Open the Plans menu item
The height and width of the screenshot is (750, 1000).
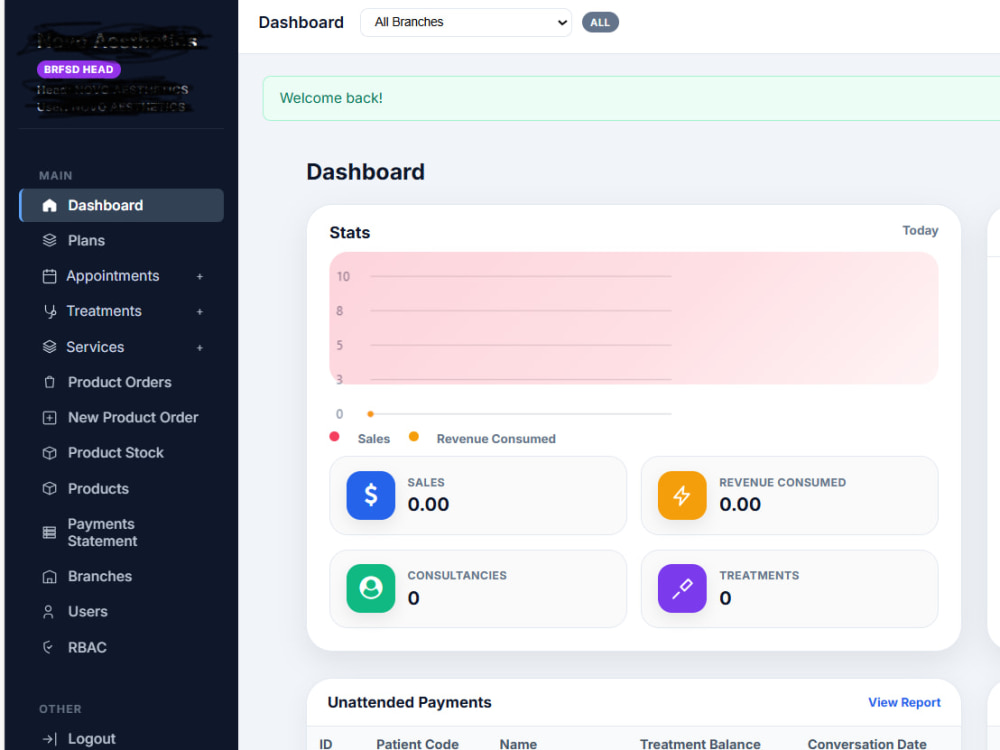click(121, 240)
